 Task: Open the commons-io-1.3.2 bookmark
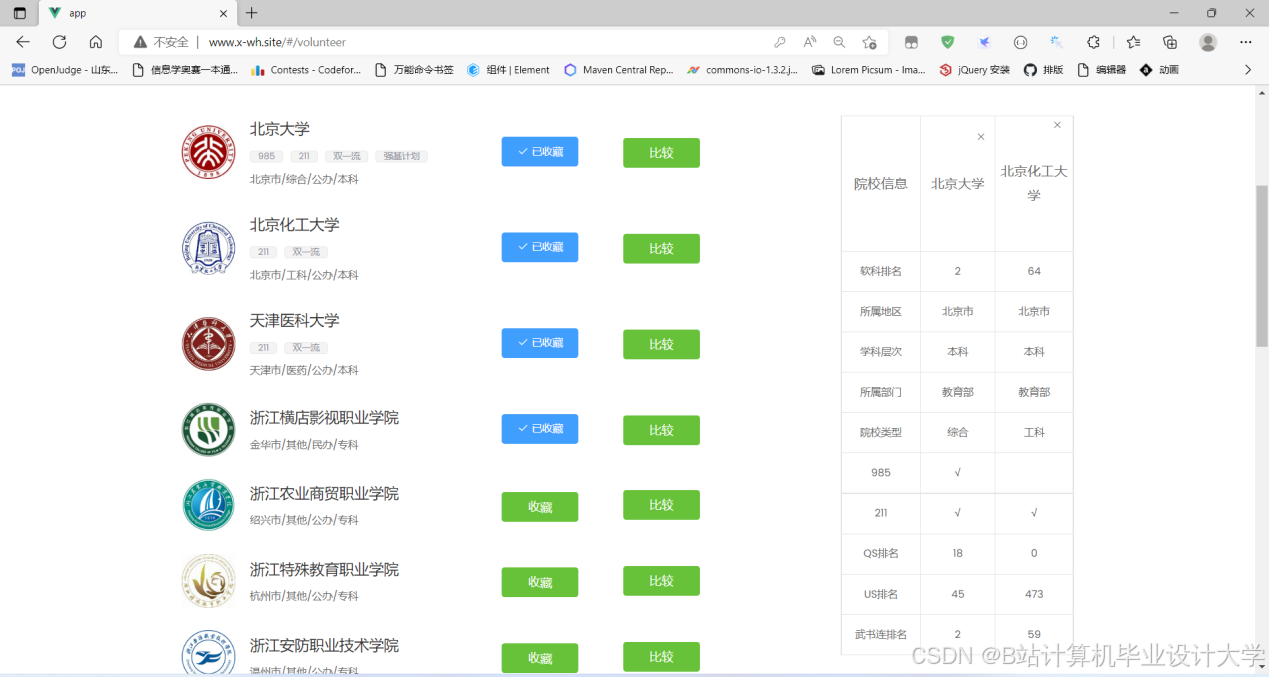[743, 70]
